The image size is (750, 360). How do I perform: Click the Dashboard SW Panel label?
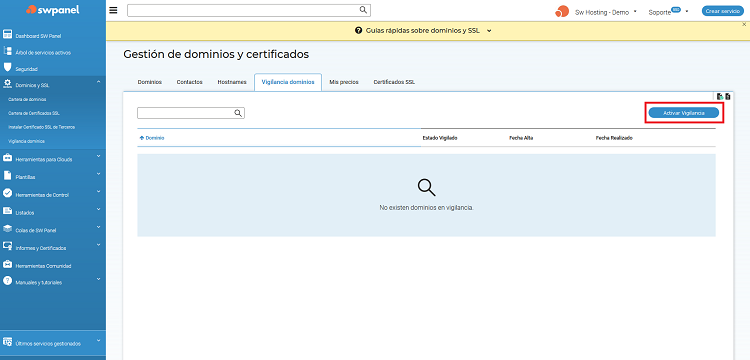tap(38, 36)
